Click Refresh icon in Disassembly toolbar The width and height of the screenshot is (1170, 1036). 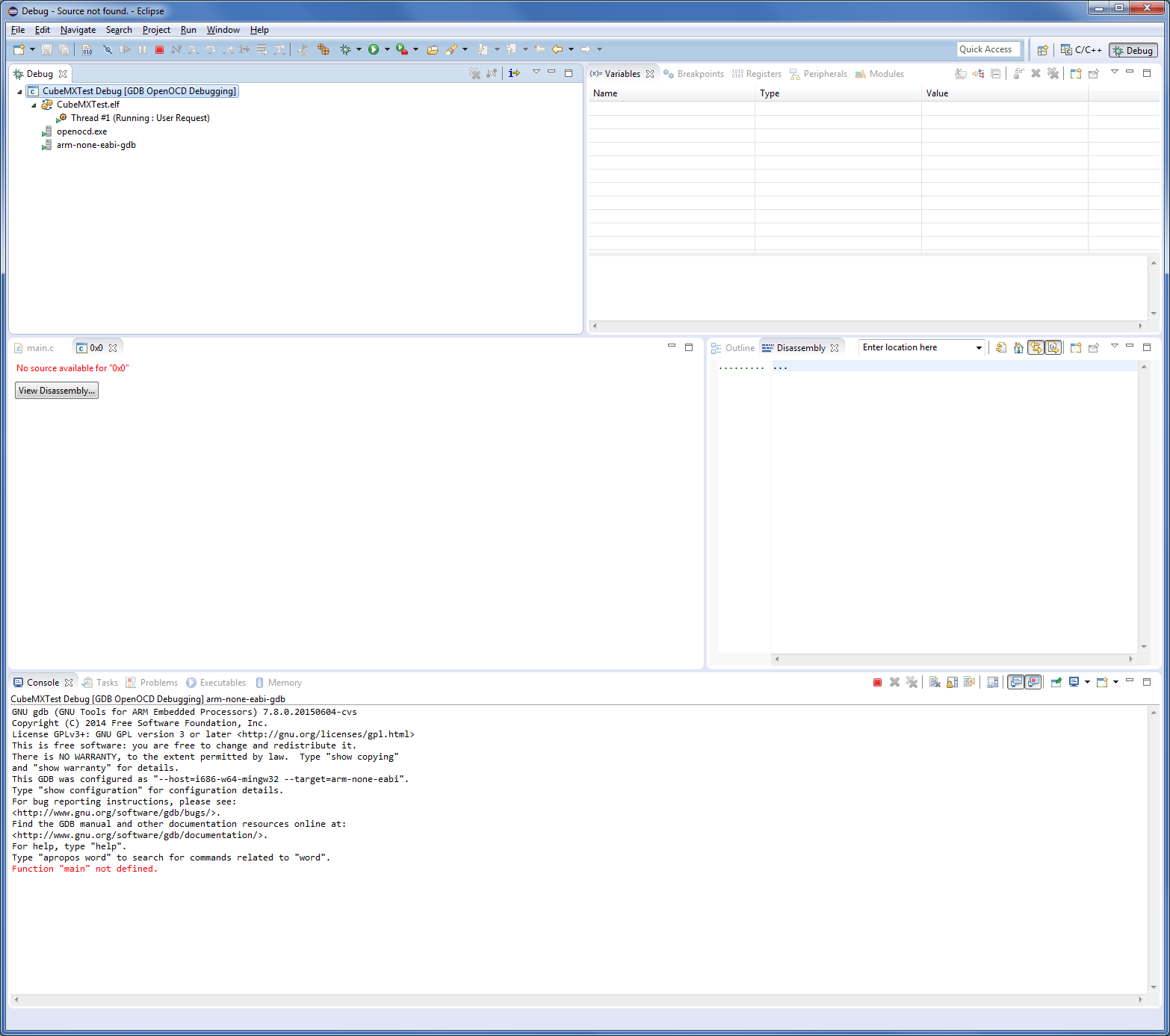point(1001,347)
